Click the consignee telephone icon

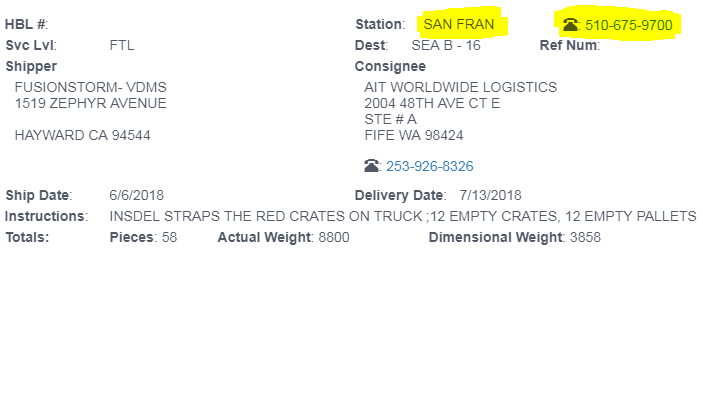click(371, 166)
